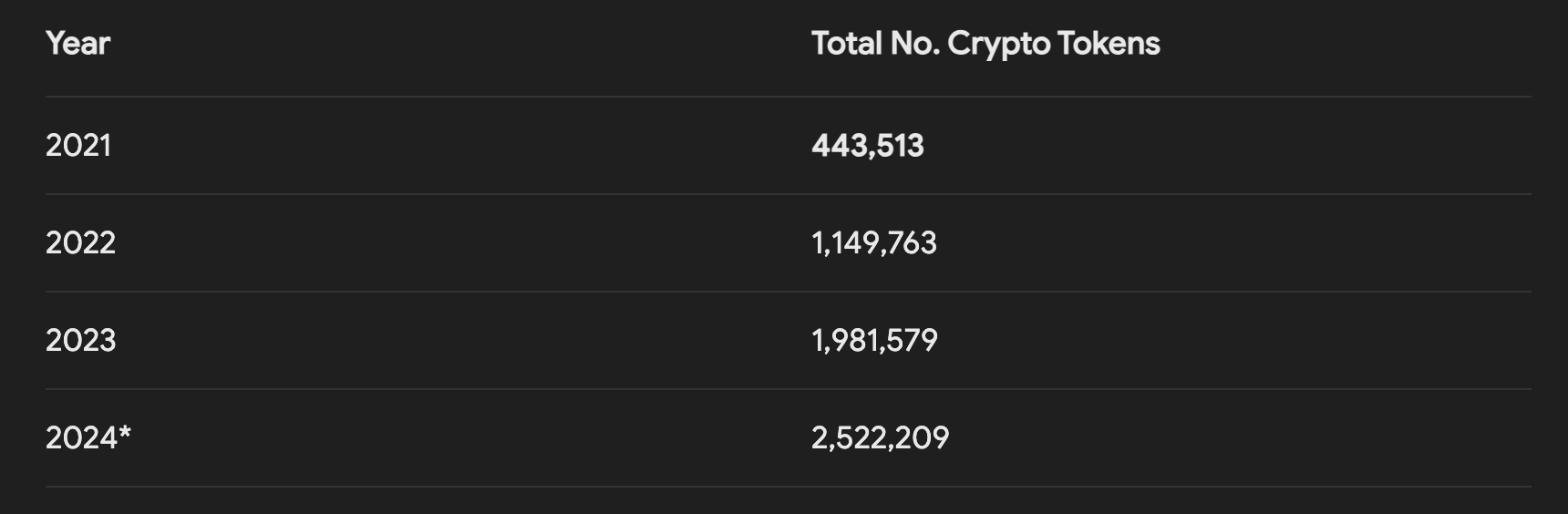1568x514 pixels.
Task: Click the Year column header
Action: [77, 43]
